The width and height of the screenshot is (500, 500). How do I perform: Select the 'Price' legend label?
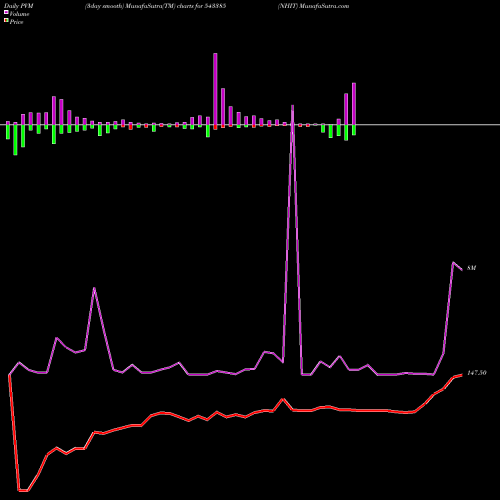(16, 22)
